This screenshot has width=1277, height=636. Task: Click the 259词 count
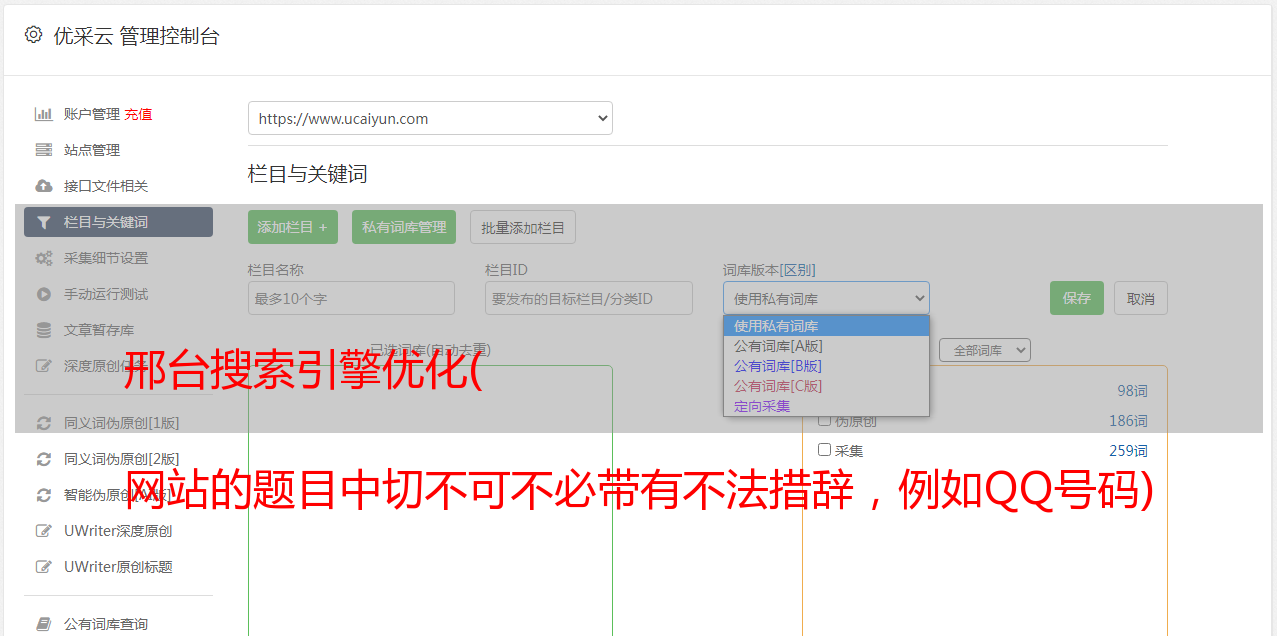1128,451
